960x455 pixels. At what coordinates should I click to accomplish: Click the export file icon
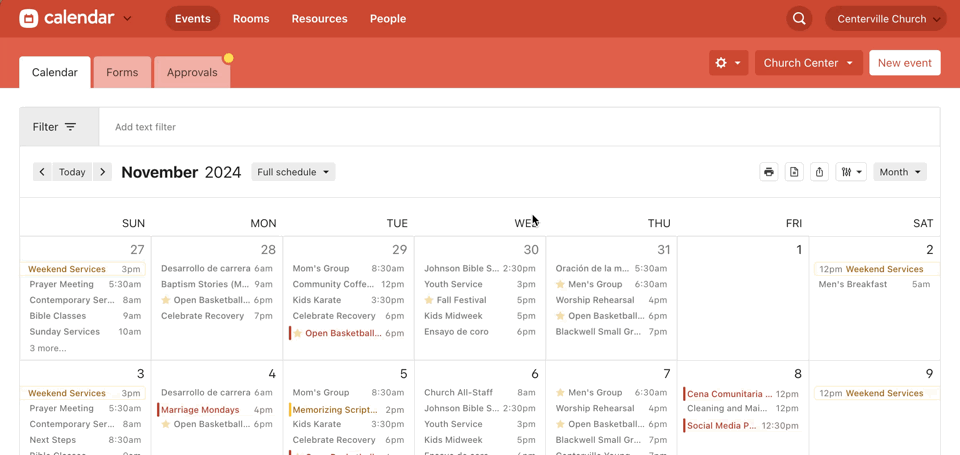[794, 172]
